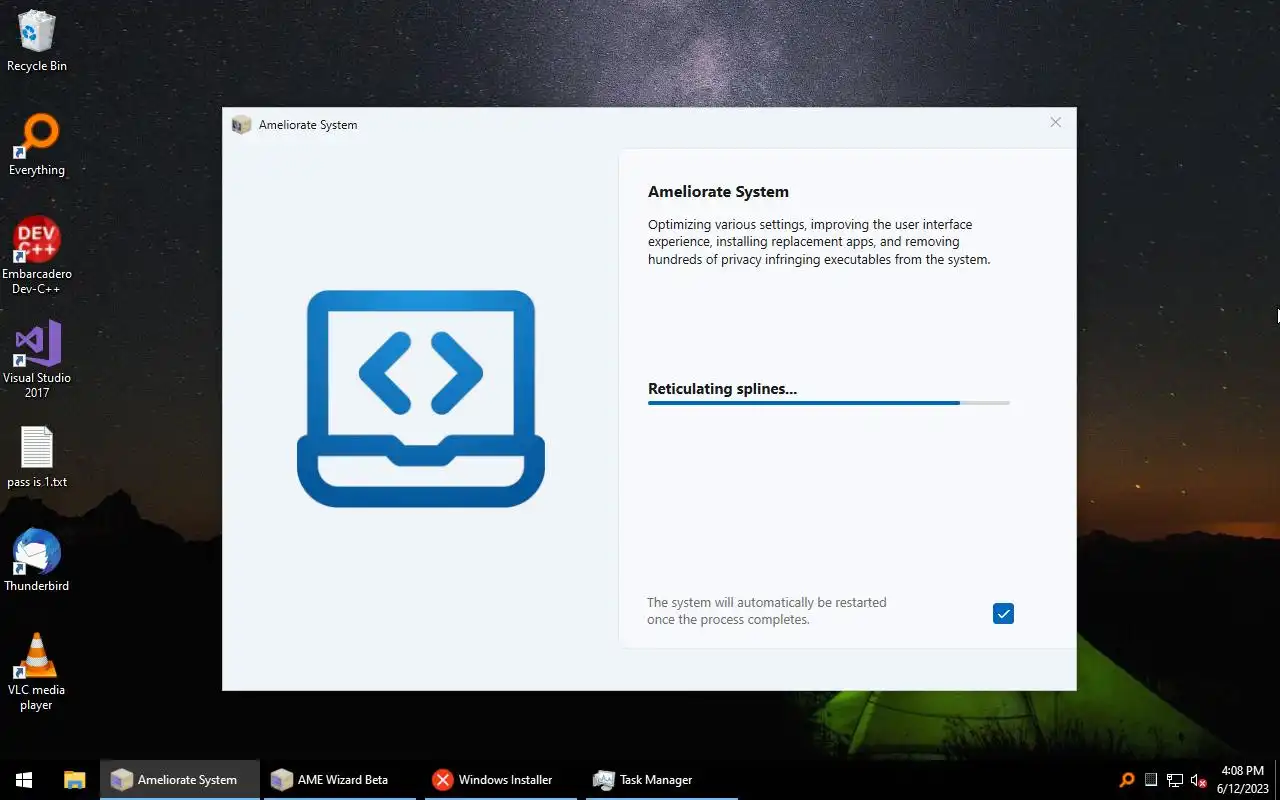Open the clock showing 4:08 PM
The height and width of the screenshot is (800, 1280).
(x=1242, y=780)
